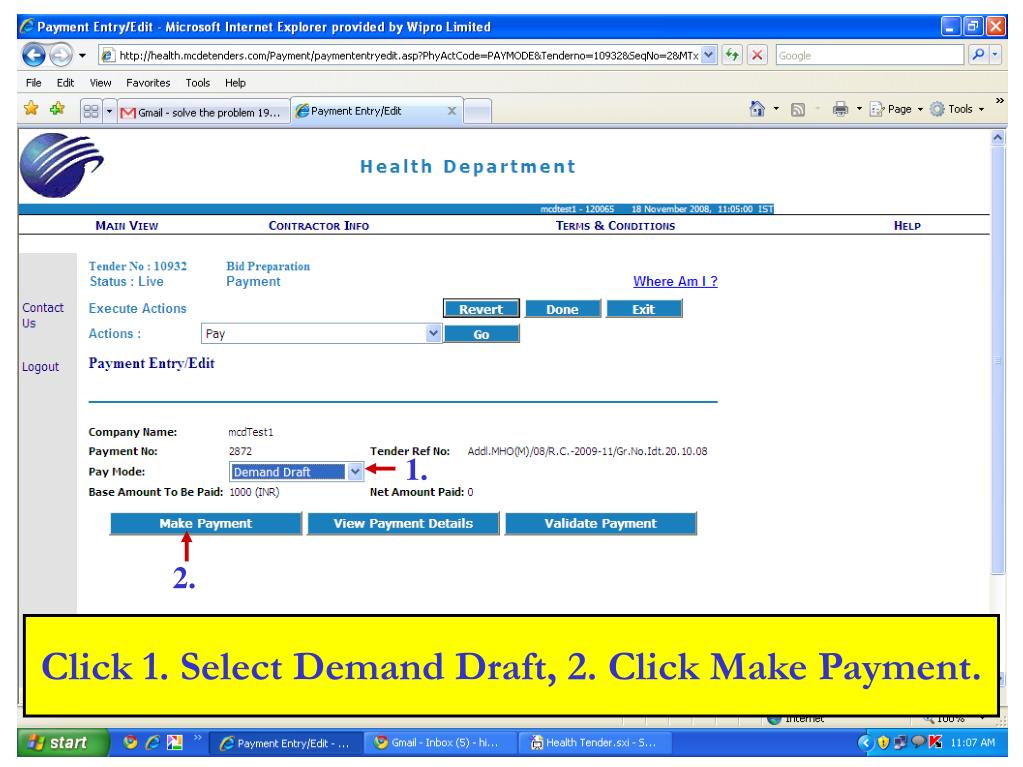Open the Help navigation item on page
Screen dimensions: 1023x767
[907, 226]
